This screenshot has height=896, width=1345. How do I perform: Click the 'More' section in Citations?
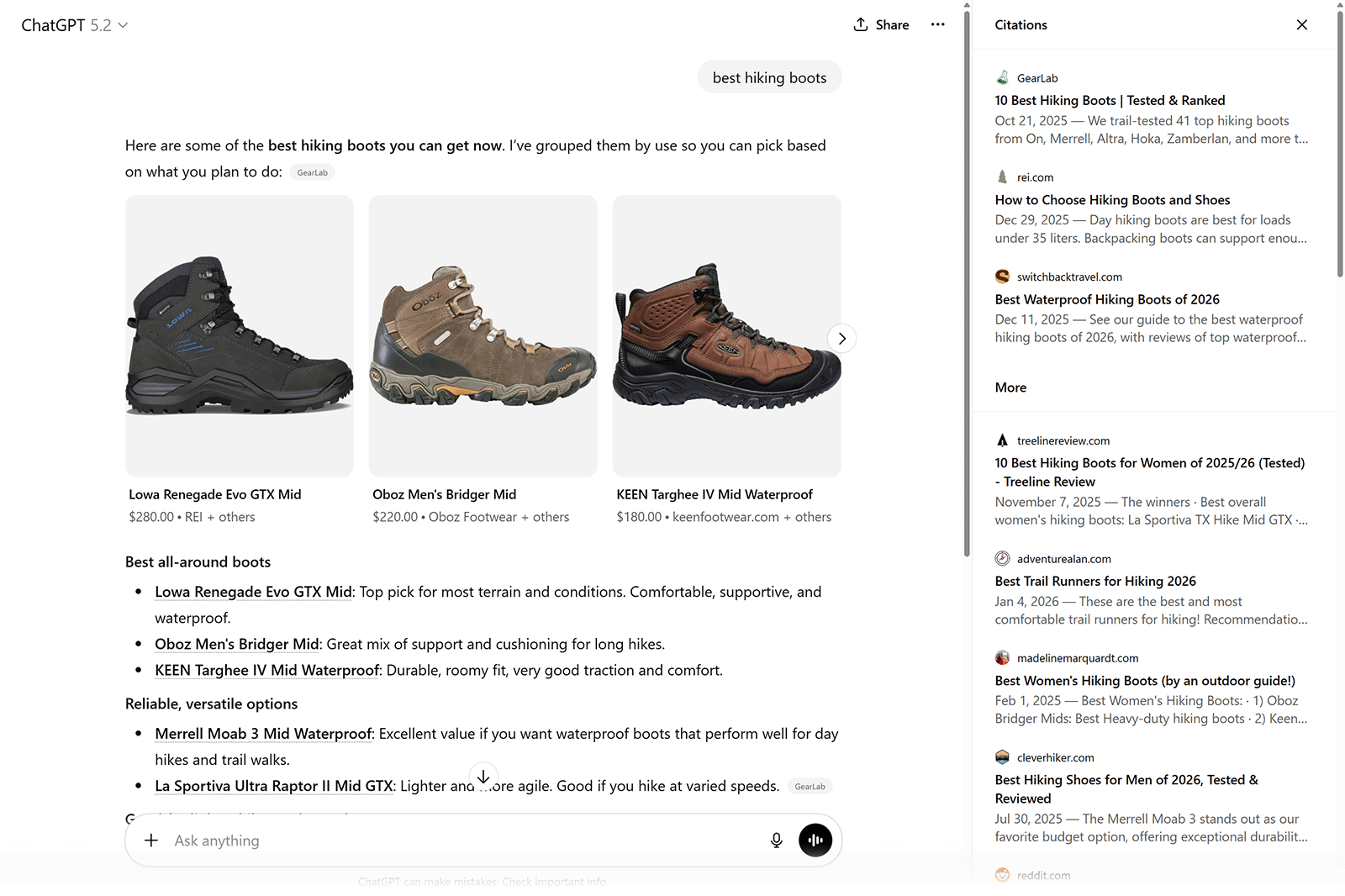(1010, 387)
